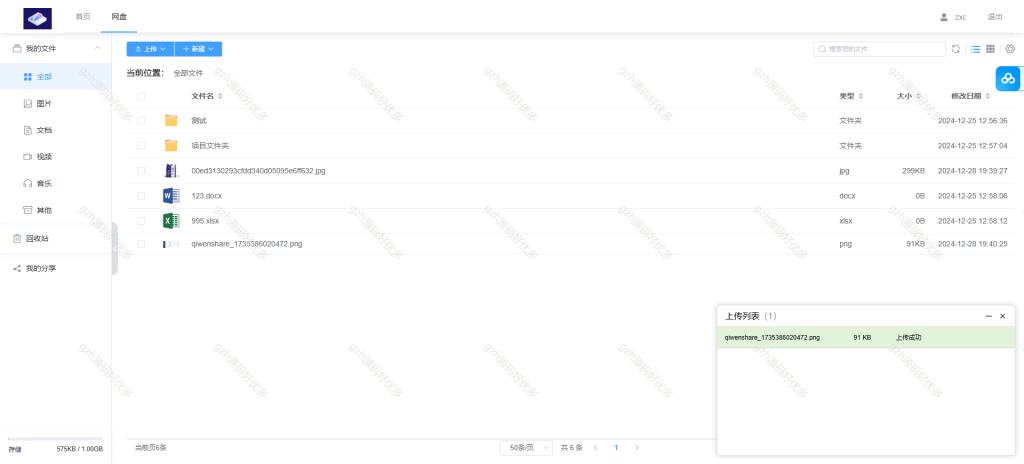
Task: Check the 995.xlsx checkbox
Action: tap(141, 221)
